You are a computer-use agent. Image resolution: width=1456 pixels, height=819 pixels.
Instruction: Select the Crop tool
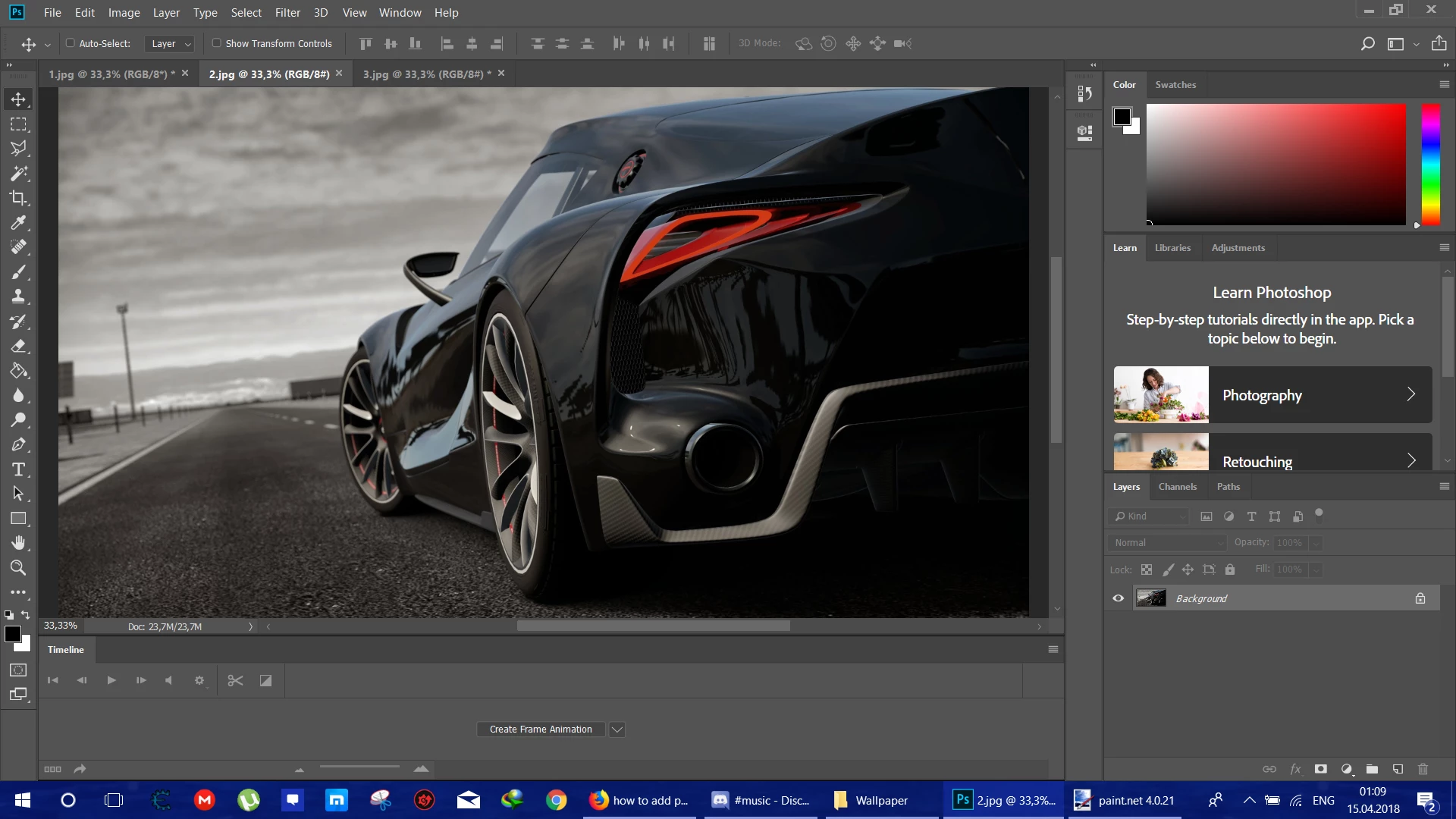[18, 198]
